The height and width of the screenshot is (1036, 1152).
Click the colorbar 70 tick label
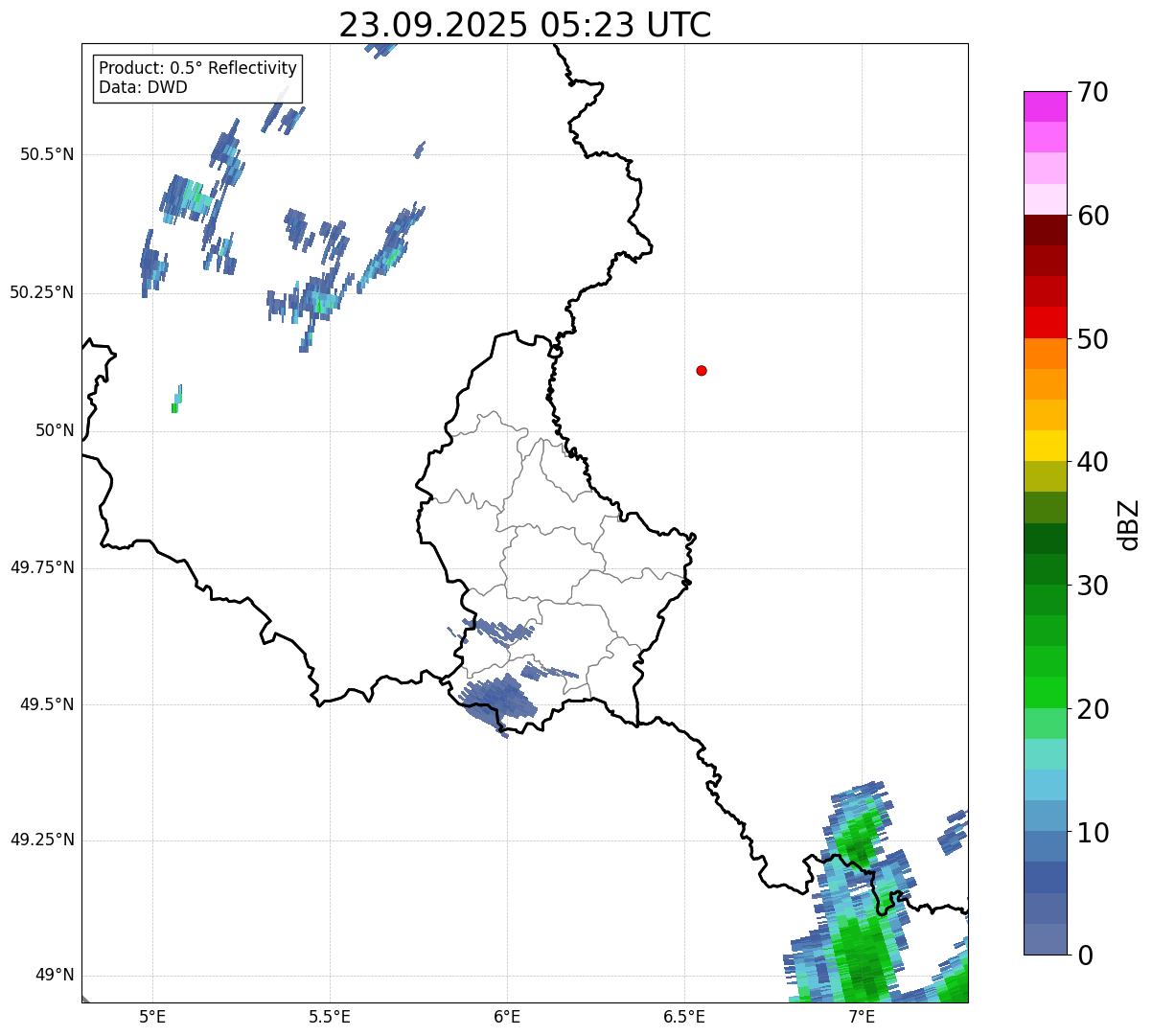[1093, 92]
